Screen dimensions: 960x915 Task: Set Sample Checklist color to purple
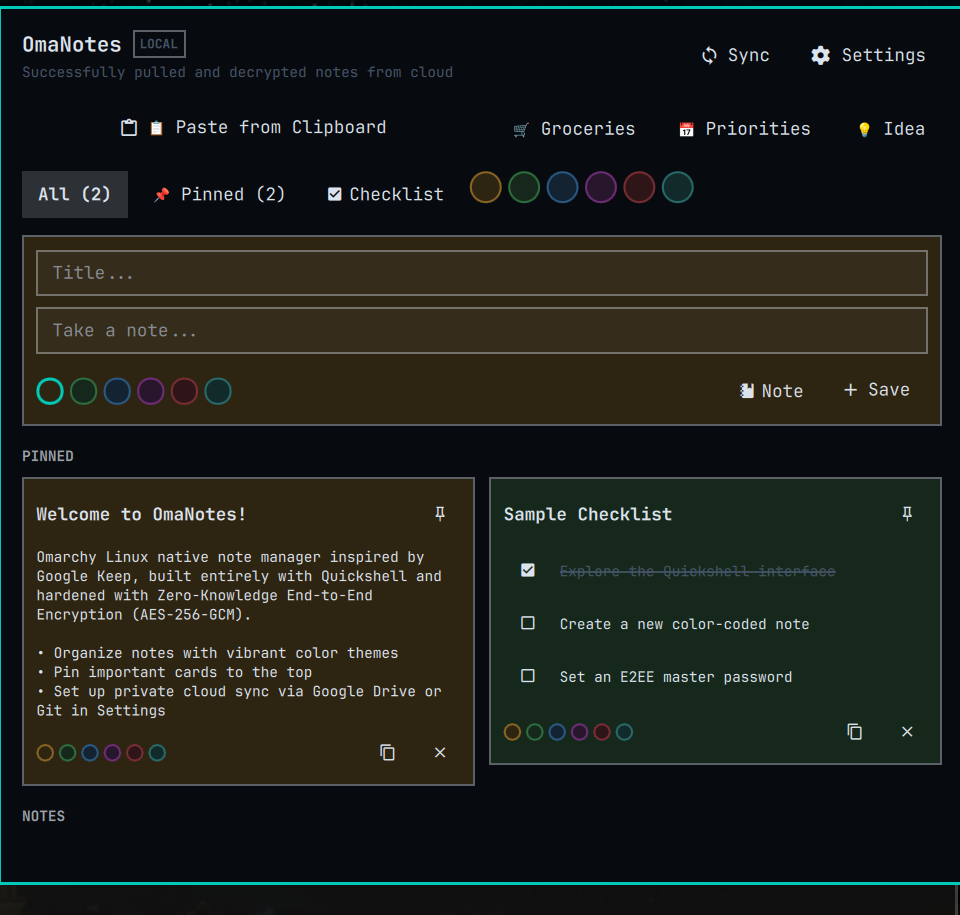[x=579, y=732]
